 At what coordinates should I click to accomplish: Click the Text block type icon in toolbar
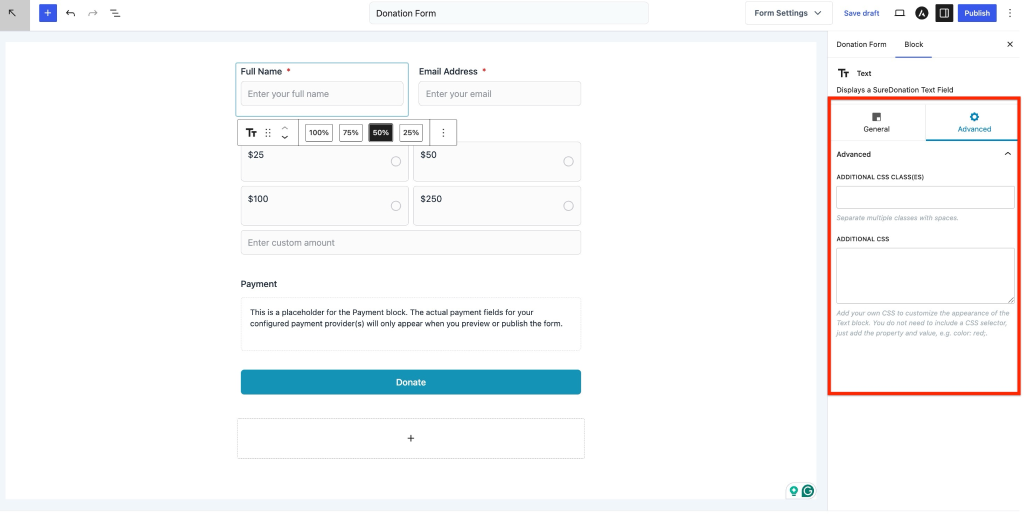click(x=251, y=133)
